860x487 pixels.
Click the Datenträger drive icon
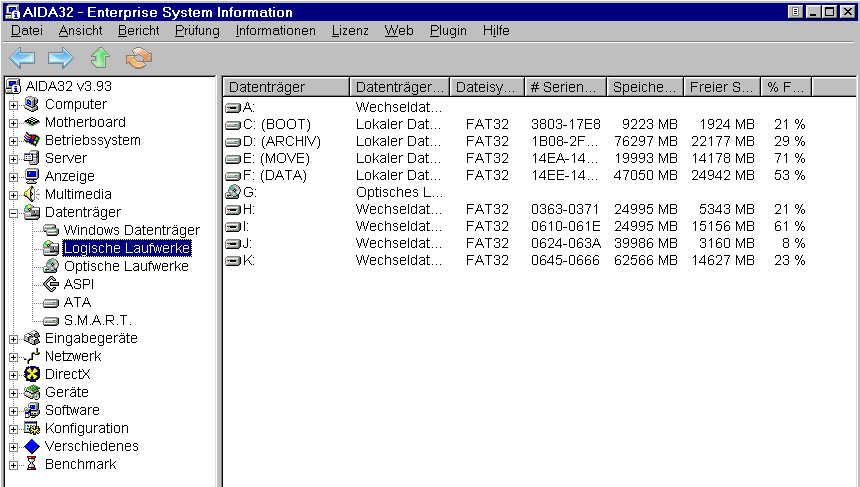coord(32,212)
